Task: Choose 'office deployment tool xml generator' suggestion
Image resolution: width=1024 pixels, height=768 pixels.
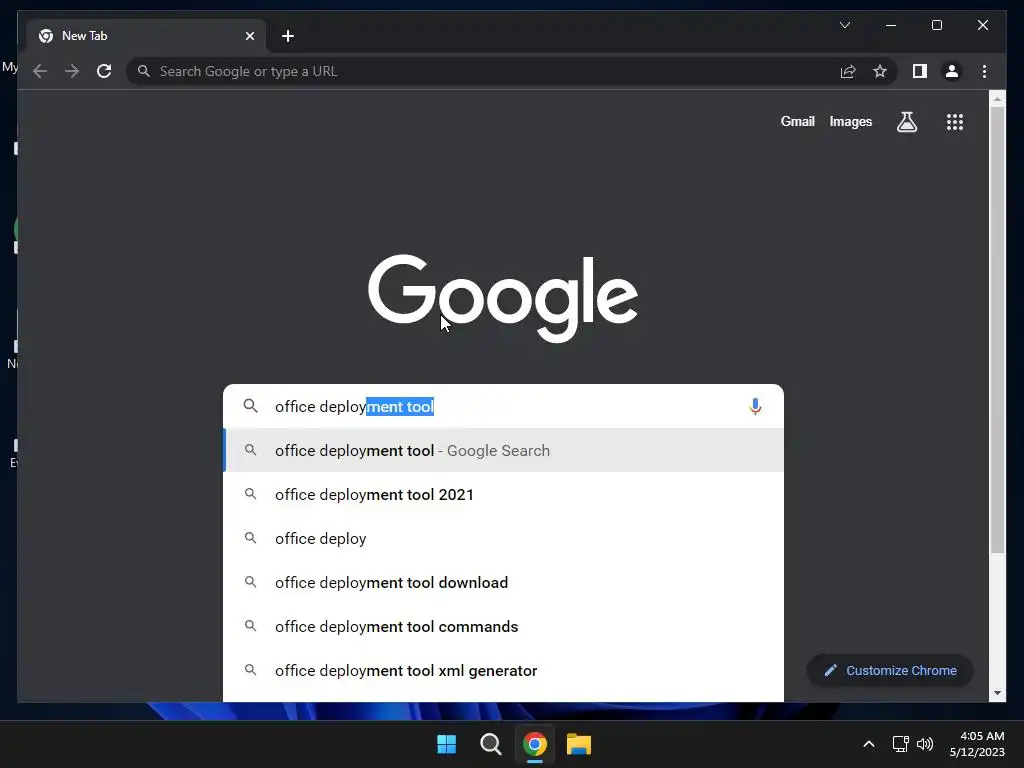Action: (x=504, y=671)
